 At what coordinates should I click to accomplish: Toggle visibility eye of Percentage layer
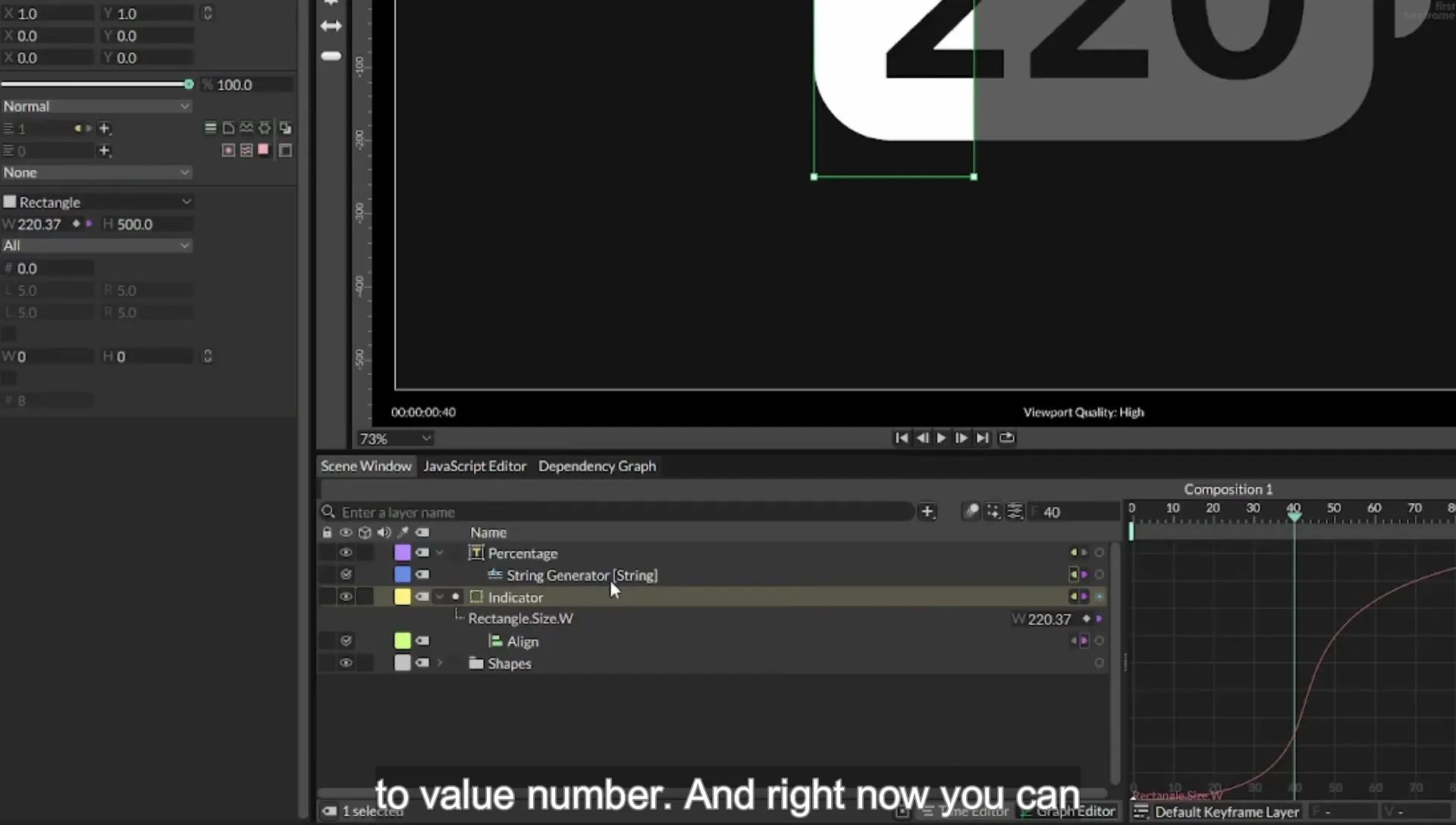tap(346, 553)
